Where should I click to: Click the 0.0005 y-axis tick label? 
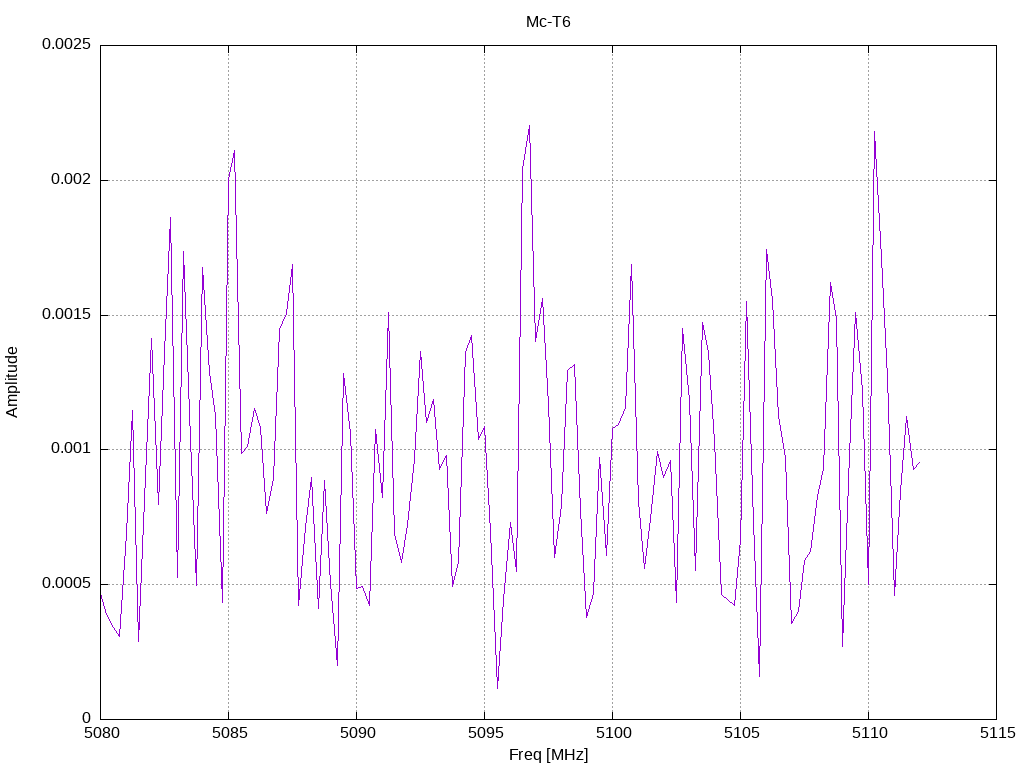click(66, 583)
